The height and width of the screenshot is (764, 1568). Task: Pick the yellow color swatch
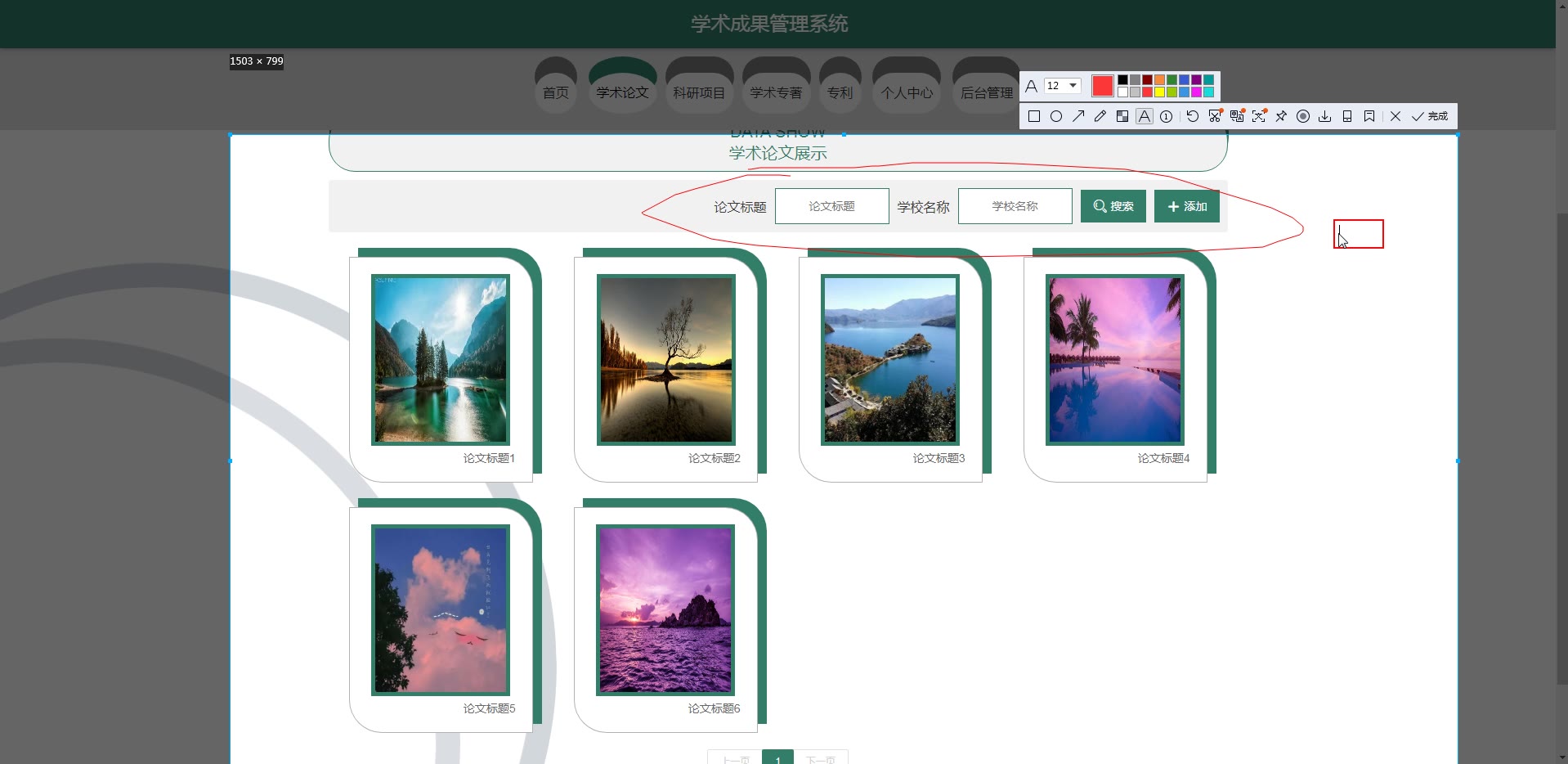[x=1159, y=92]
